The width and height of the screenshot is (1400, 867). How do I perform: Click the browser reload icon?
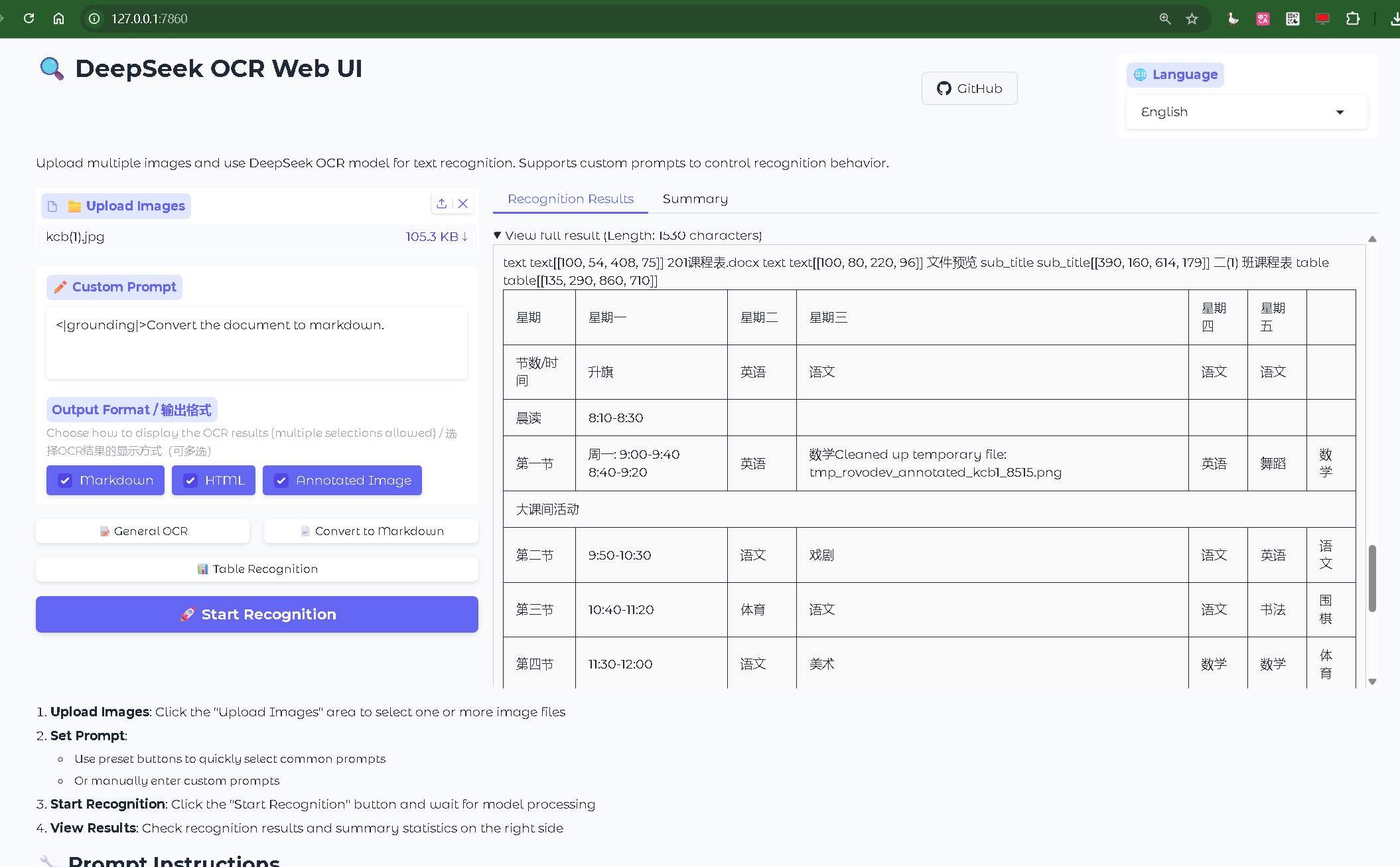point(29,19)
